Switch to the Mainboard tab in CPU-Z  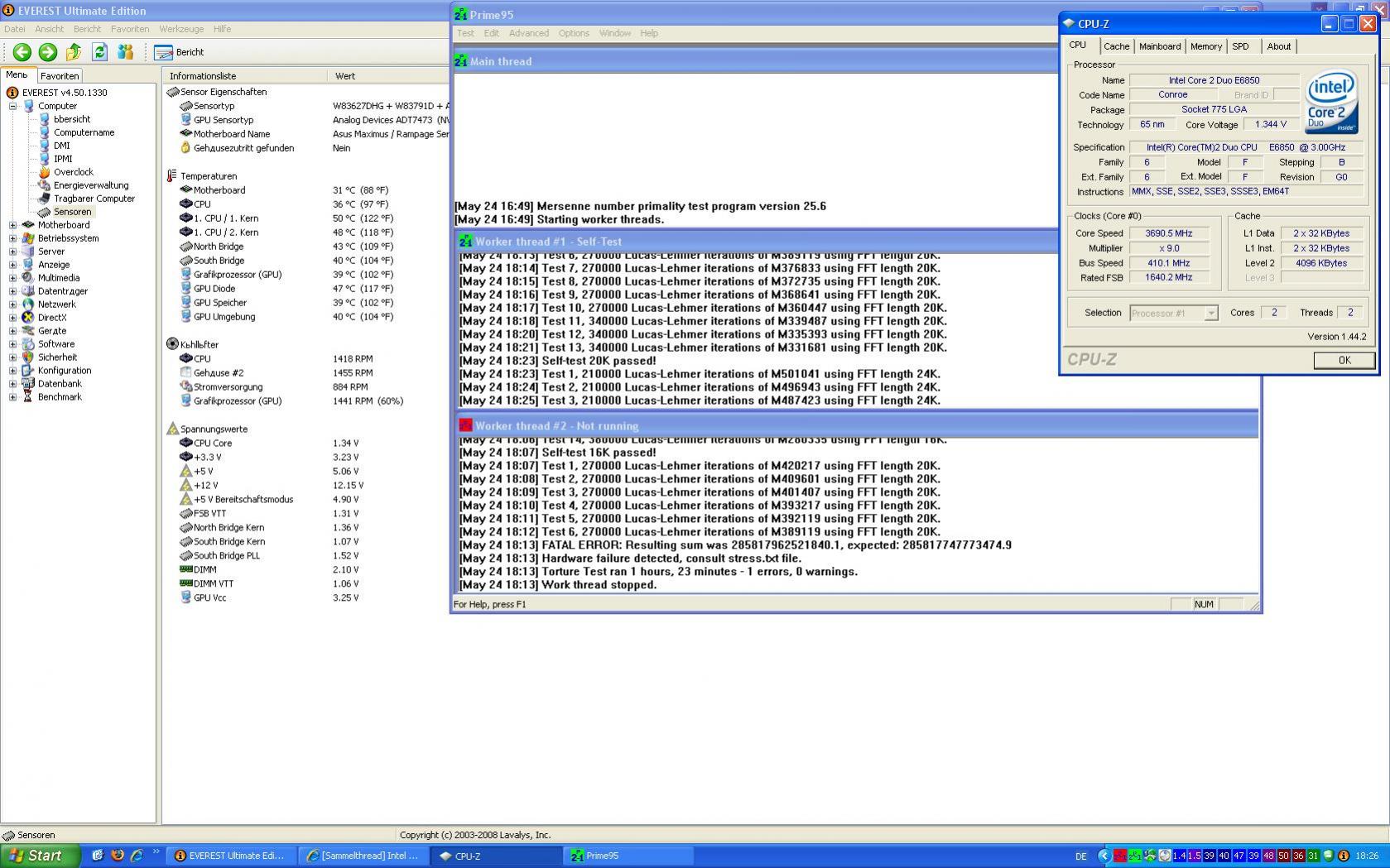tap(1160, 46)
